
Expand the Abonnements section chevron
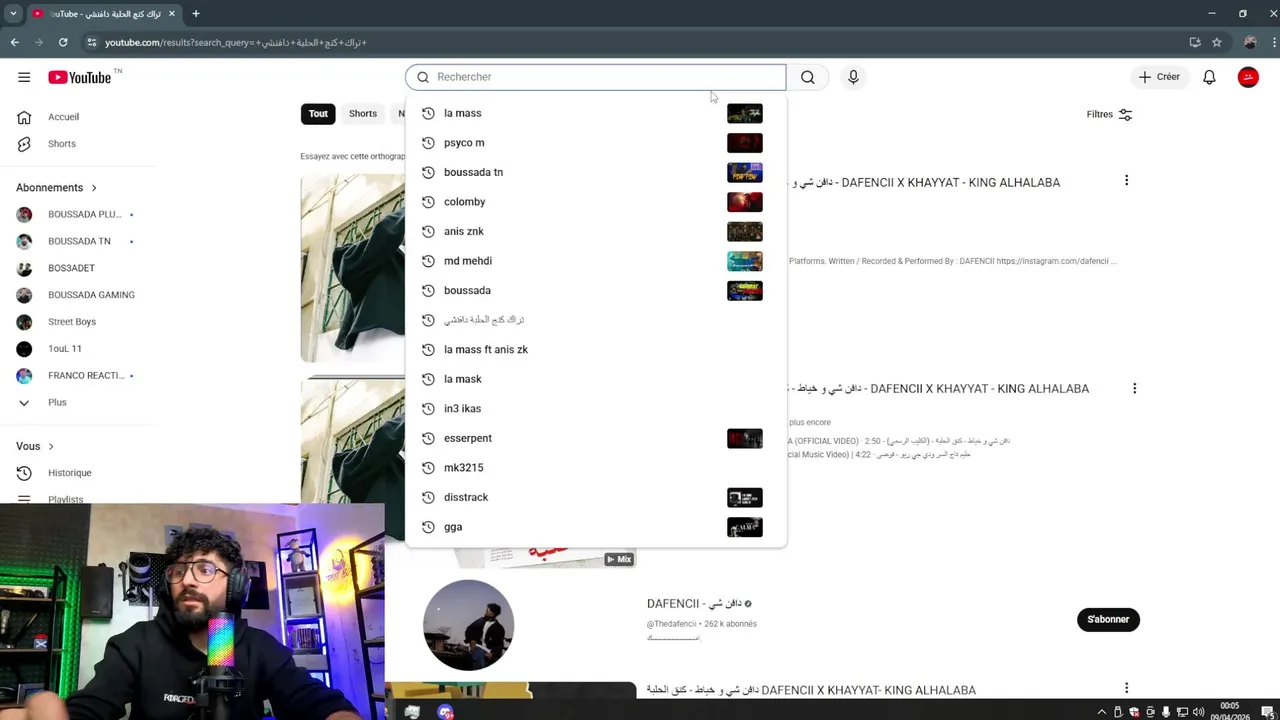click(94, 188)
